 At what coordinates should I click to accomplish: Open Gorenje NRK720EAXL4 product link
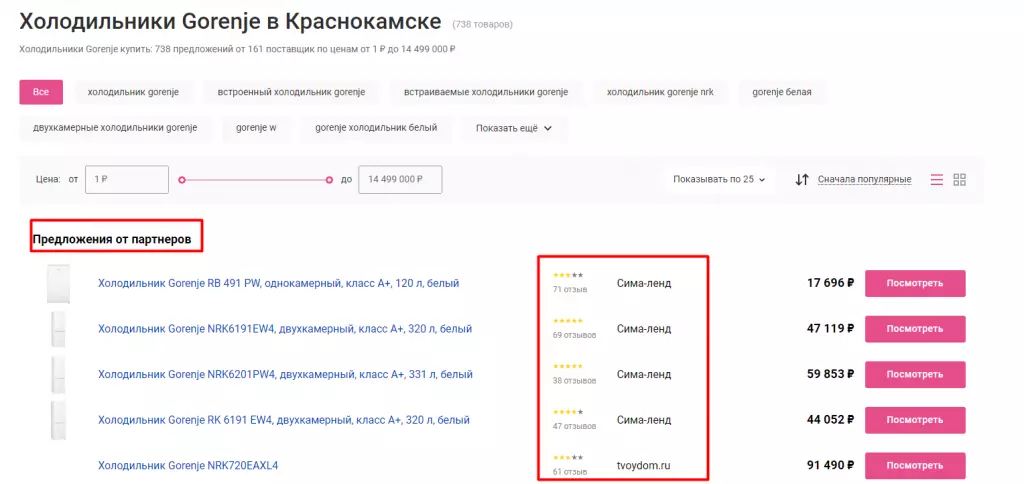tap(188, 466)
